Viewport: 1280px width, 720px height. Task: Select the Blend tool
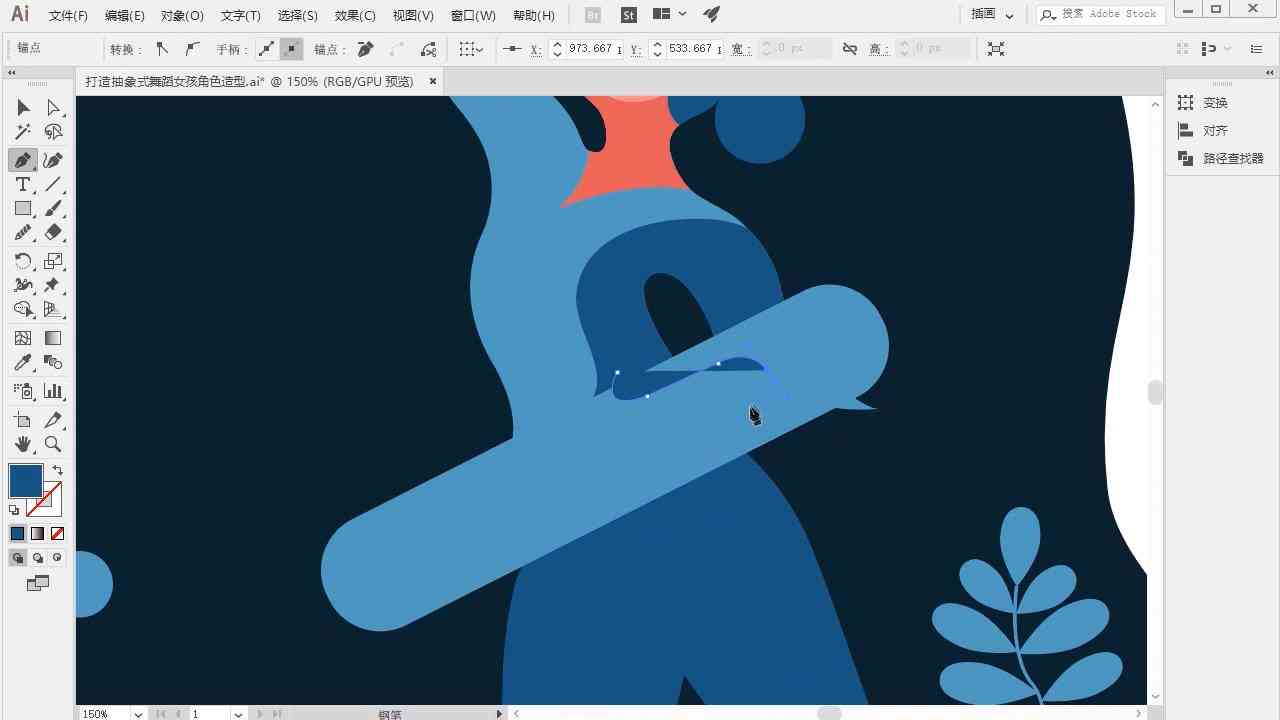(x=53, y=363)
